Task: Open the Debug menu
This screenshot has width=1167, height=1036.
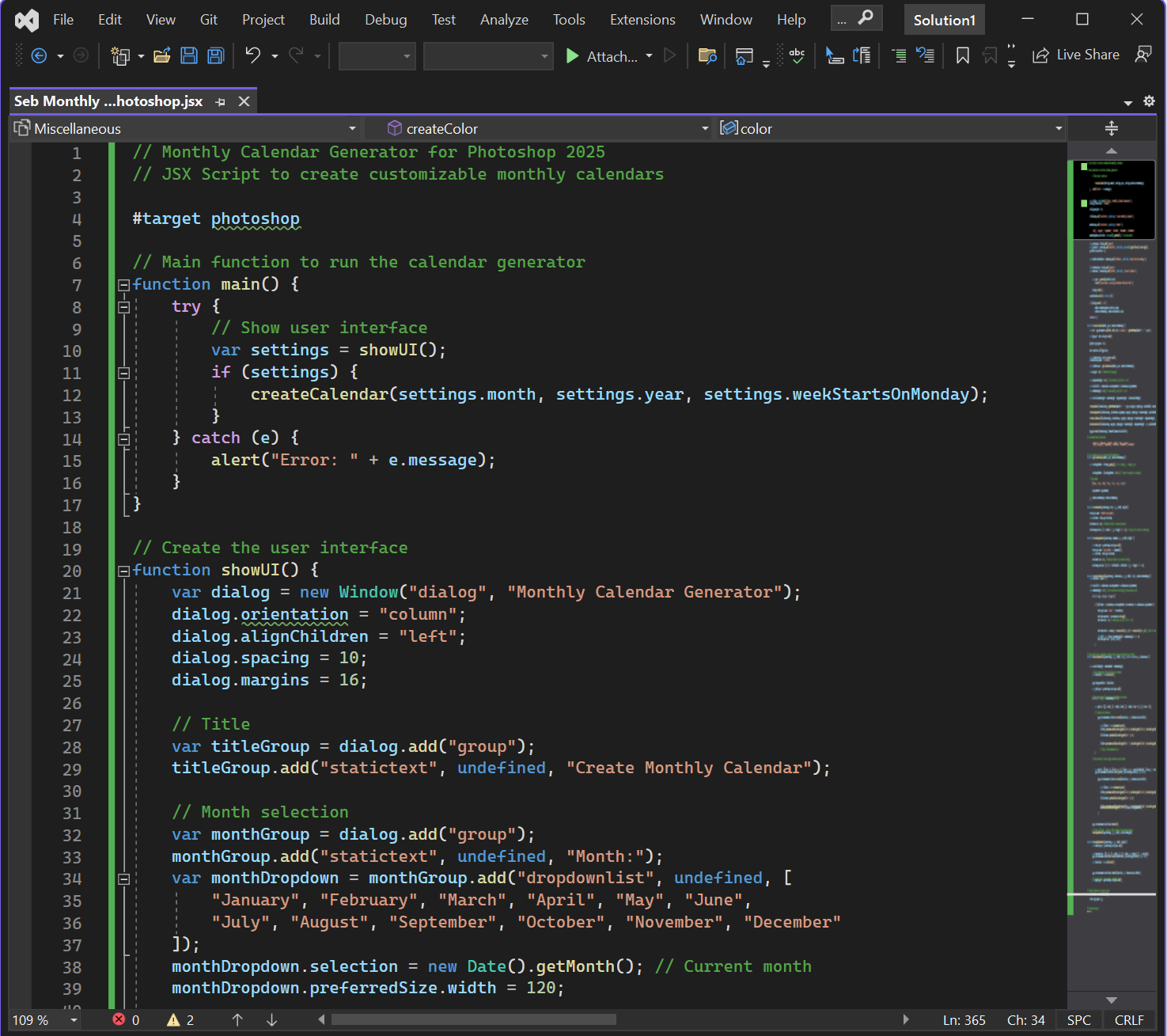Action: click(385, 20)
